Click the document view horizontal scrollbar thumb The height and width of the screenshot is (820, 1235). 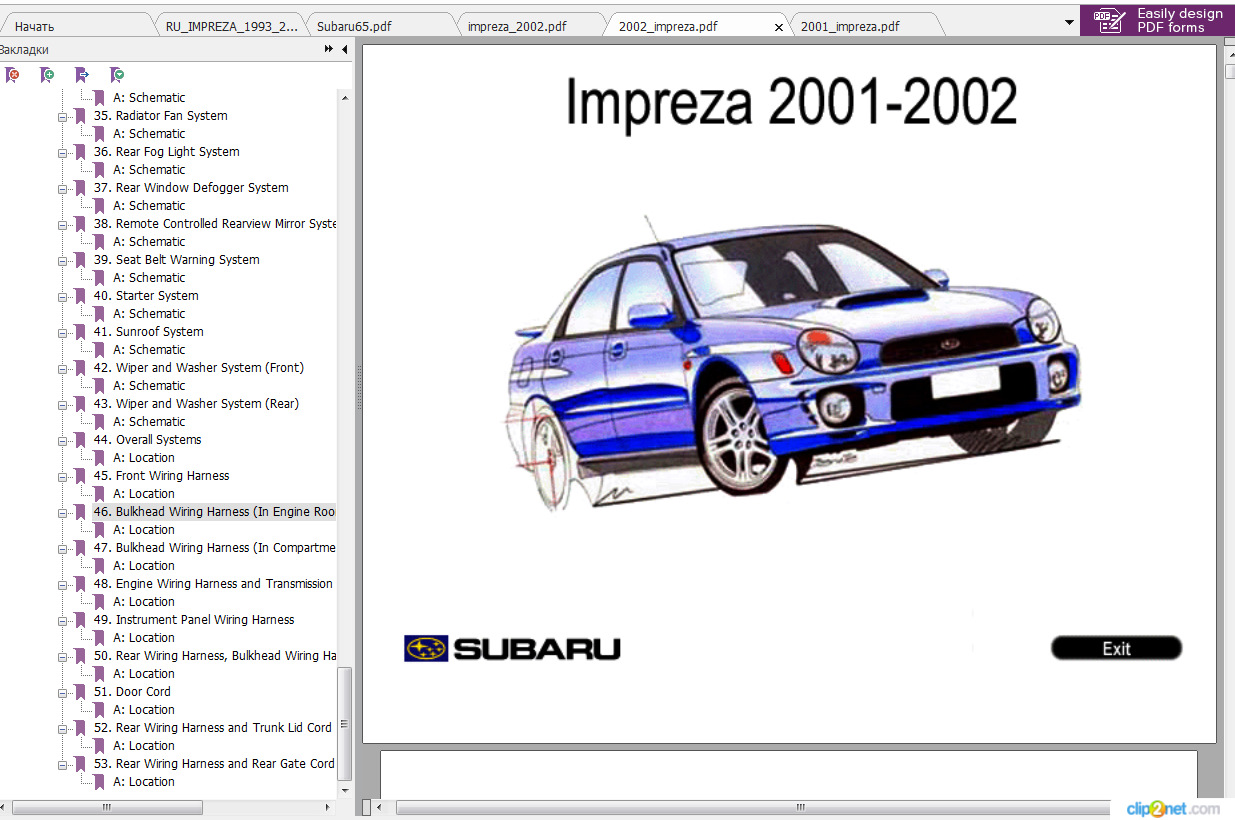[752, 807]
